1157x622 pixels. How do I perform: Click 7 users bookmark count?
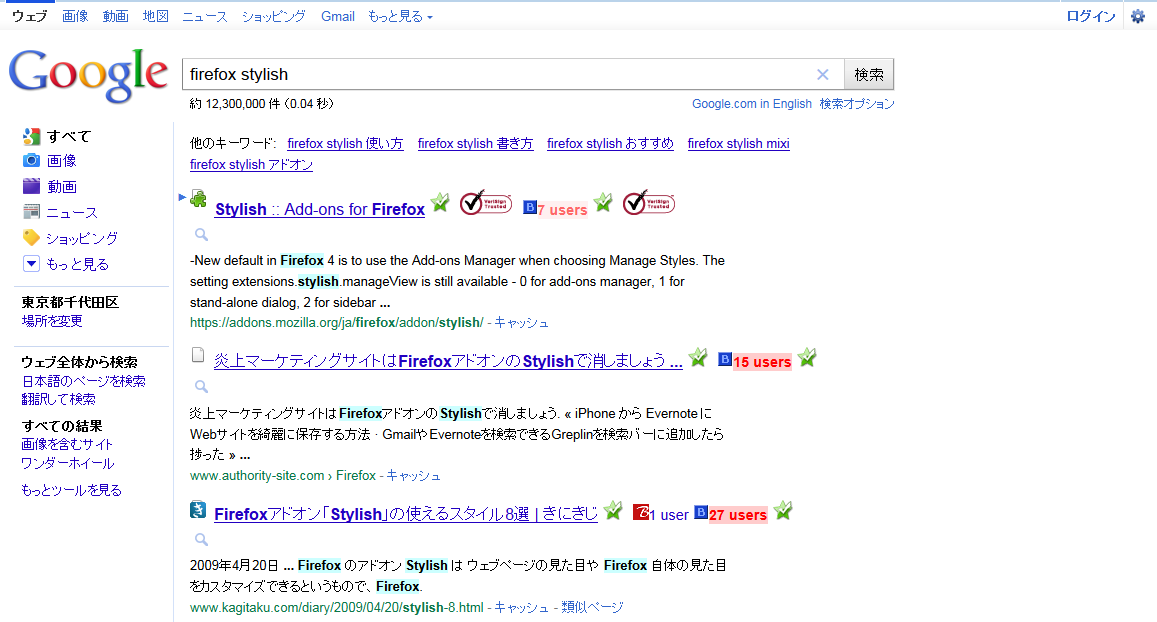(x=562, y=210)
